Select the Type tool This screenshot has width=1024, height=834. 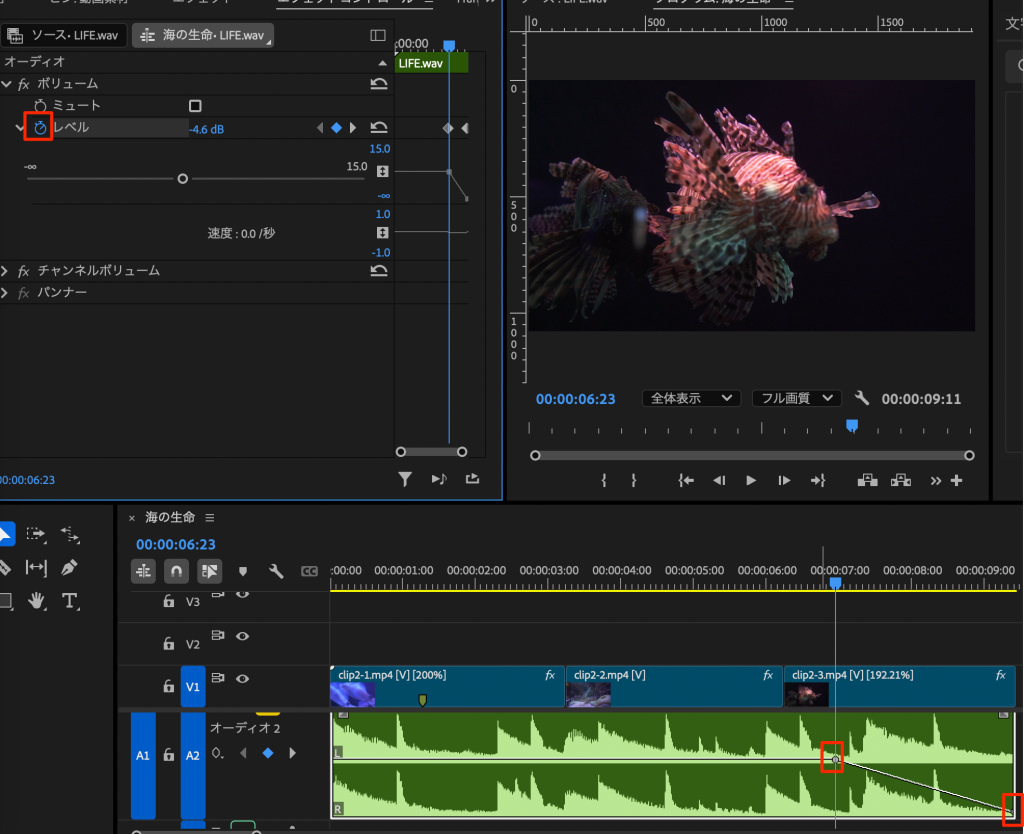click(x=69, y=601)
